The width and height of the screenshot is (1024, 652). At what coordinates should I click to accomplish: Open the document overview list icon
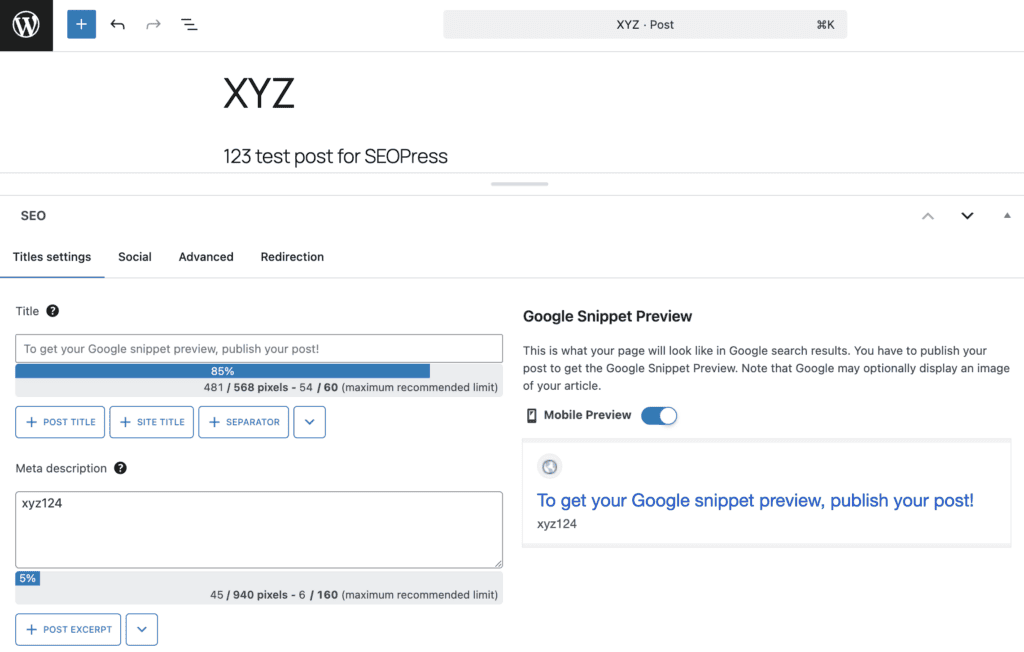(189, 25)
